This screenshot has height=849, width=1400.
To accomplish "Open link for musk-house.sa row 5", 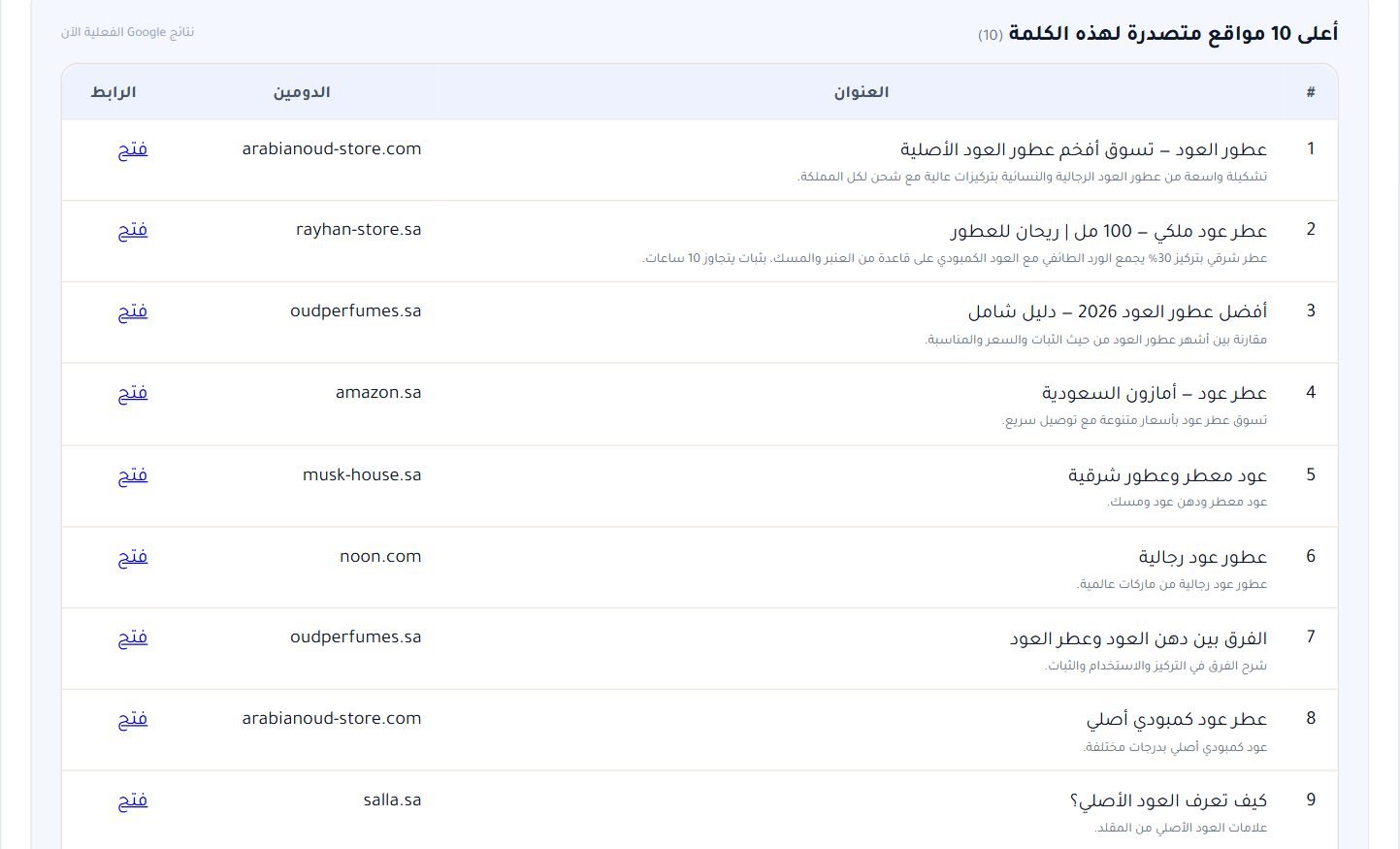I will tap(133, 475).
